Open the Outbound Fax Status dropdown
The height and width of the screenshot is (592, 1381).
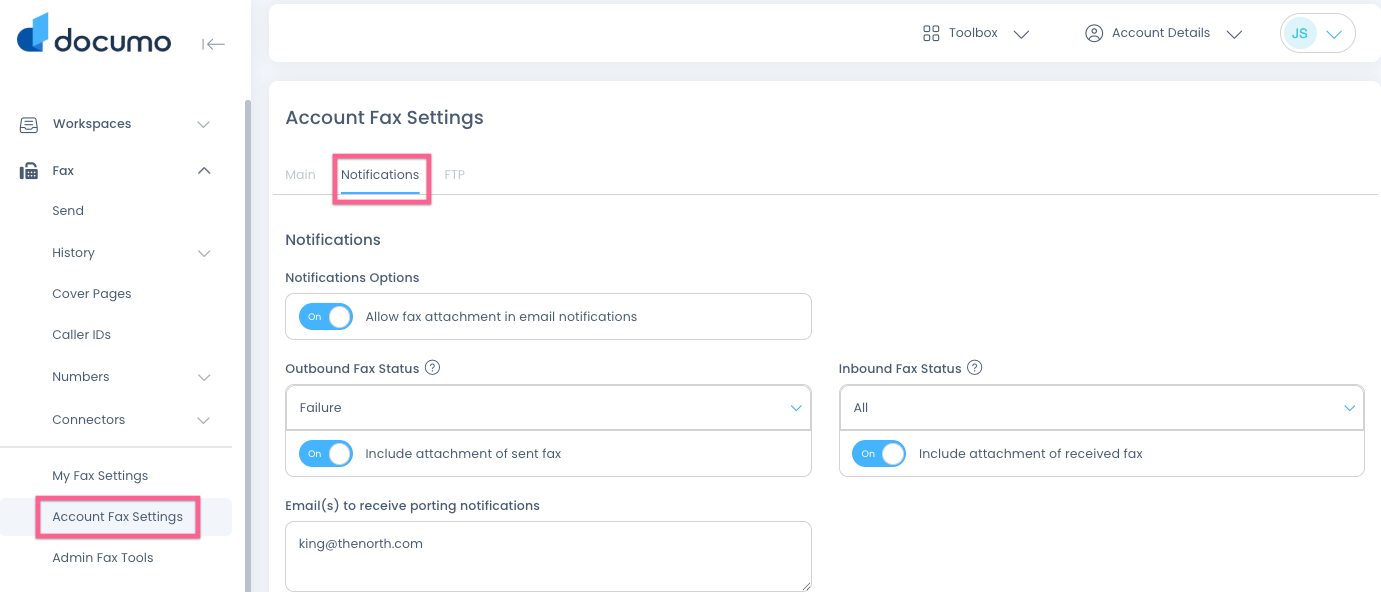point(547,408)
